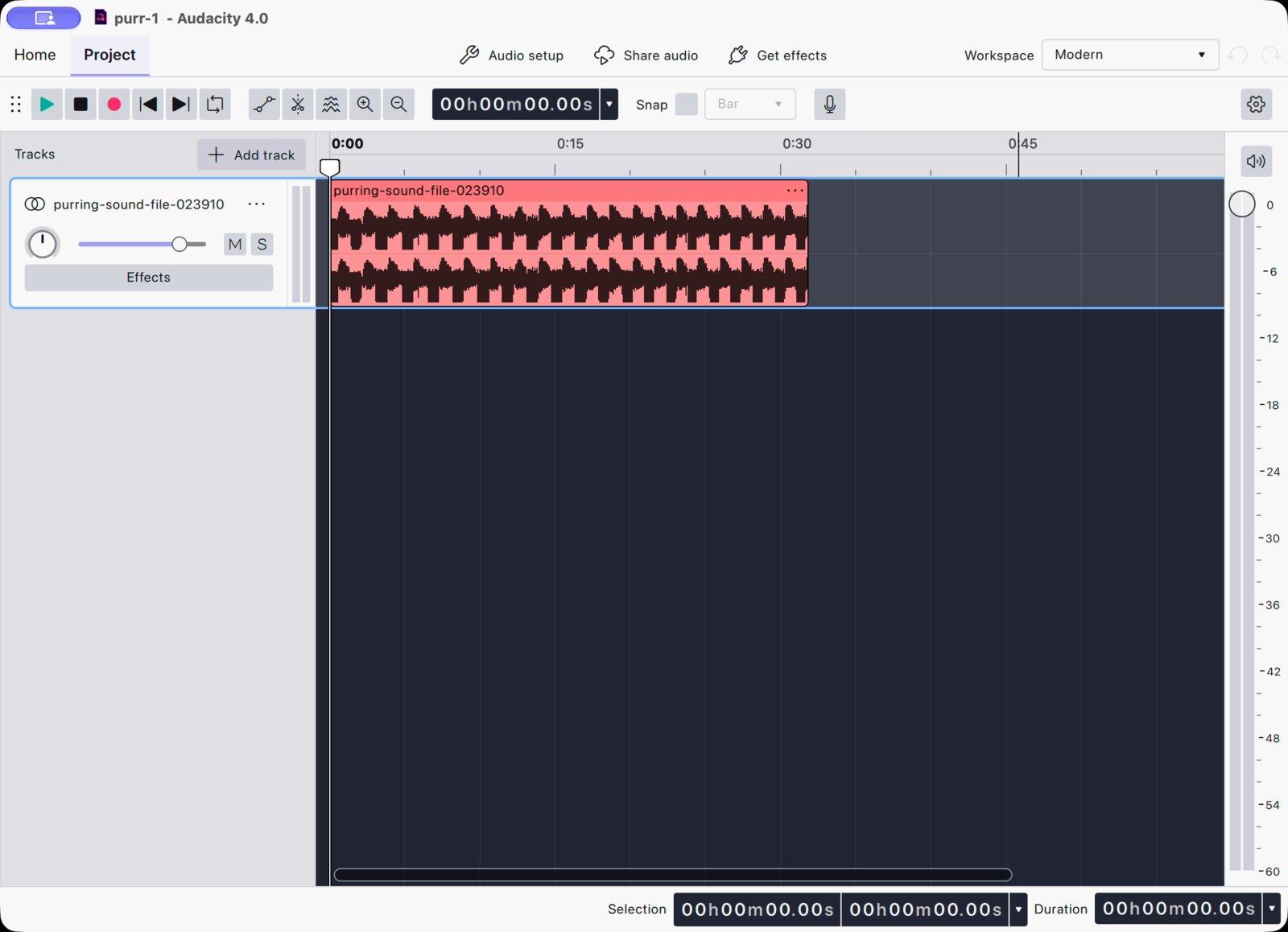The image size is (1288, 932).
Task: Click the redo arrow
Action: [1270, 55]
